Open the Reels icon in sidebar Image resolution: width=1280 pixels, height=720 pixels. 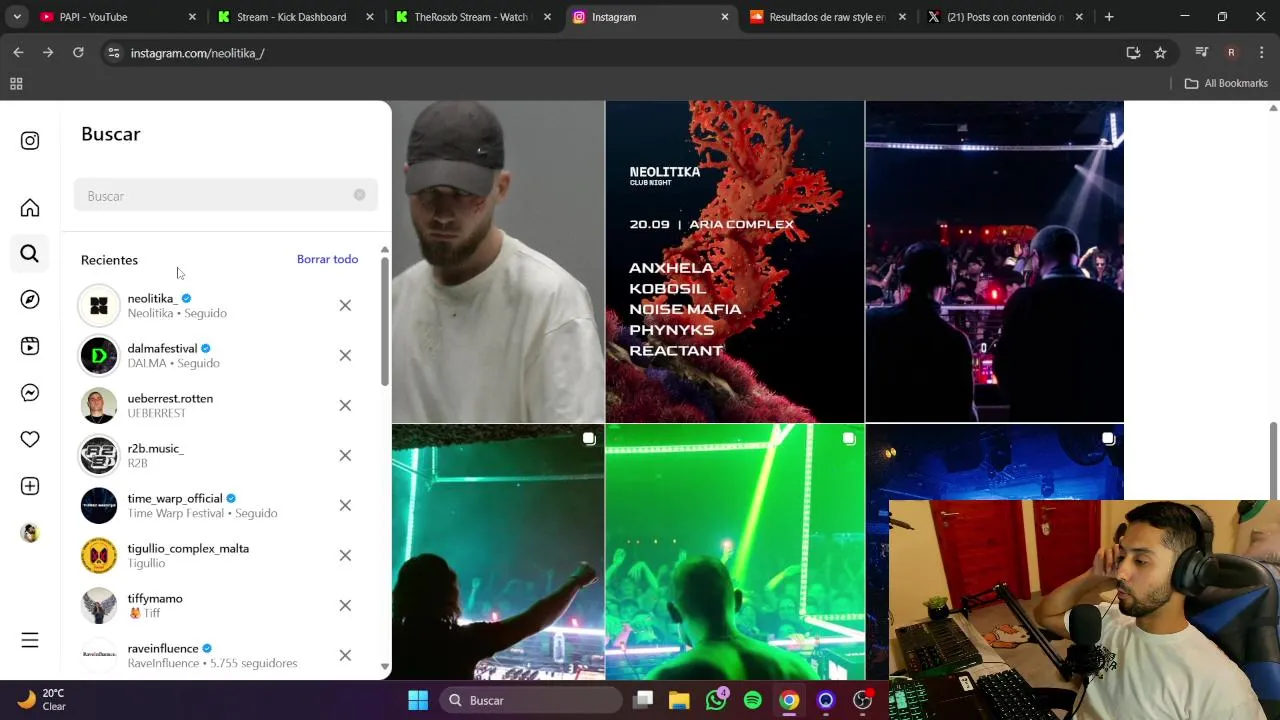[x=30, y=346]
